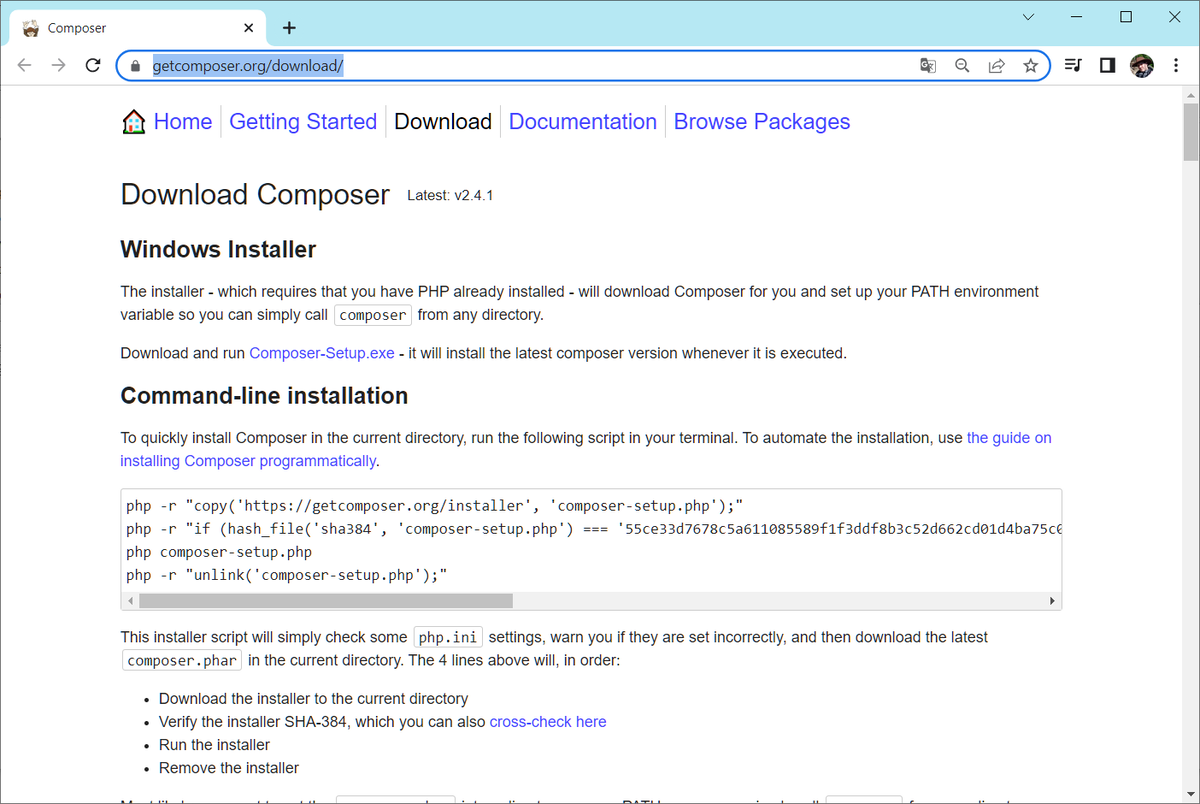Open cross-check here link

(548, 722)
